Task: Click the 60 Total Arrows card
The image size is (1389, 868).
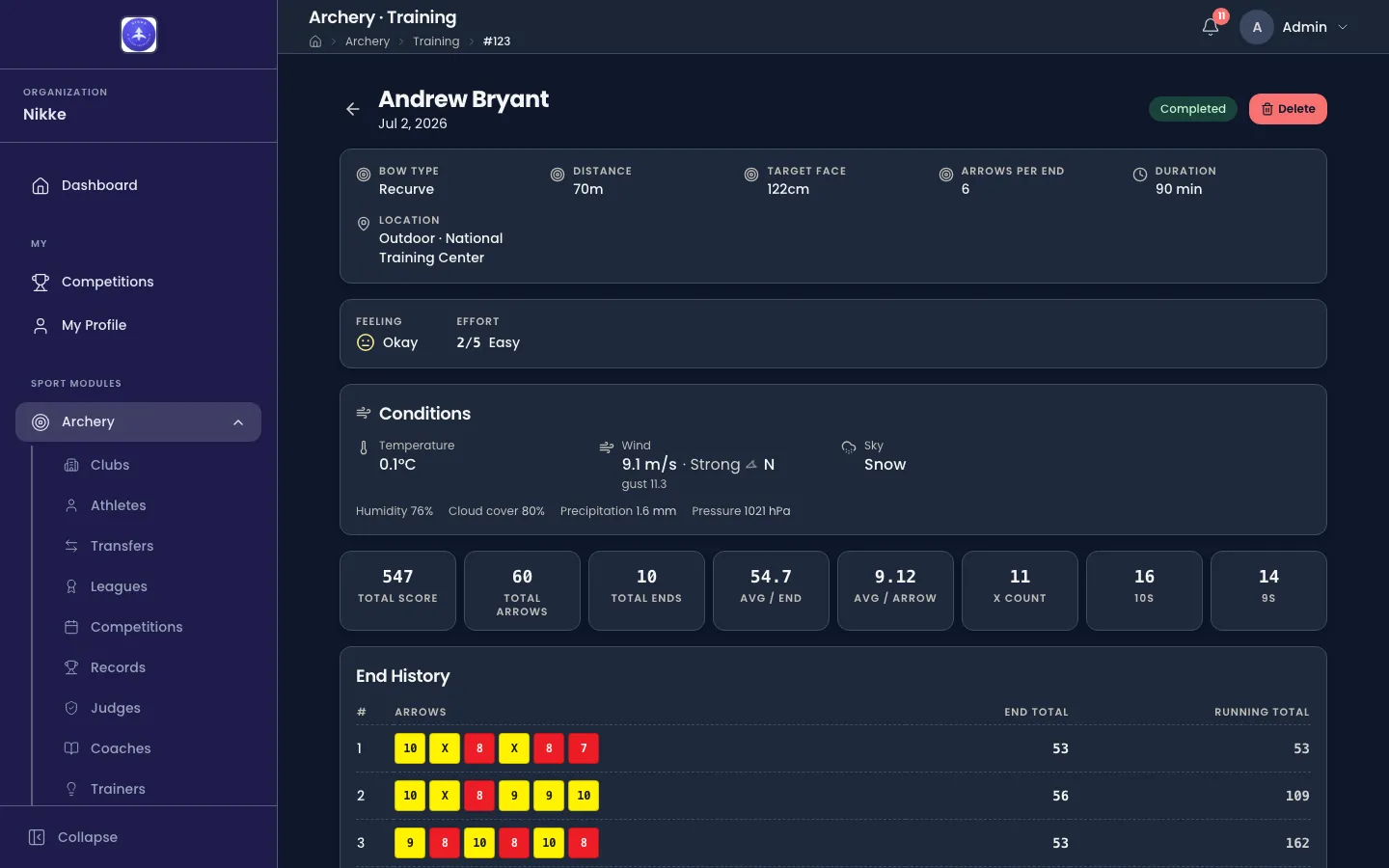Action: pyautogui.click(x=522, y=590)
